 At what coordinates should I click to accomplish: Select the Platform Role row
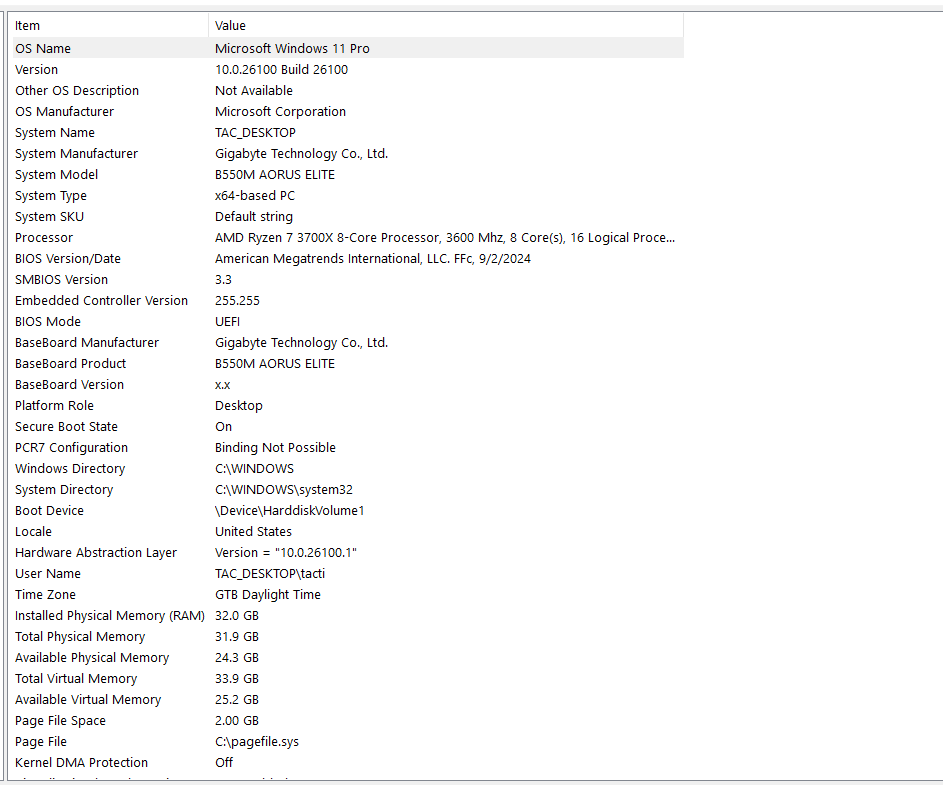[x=348, y=405]
